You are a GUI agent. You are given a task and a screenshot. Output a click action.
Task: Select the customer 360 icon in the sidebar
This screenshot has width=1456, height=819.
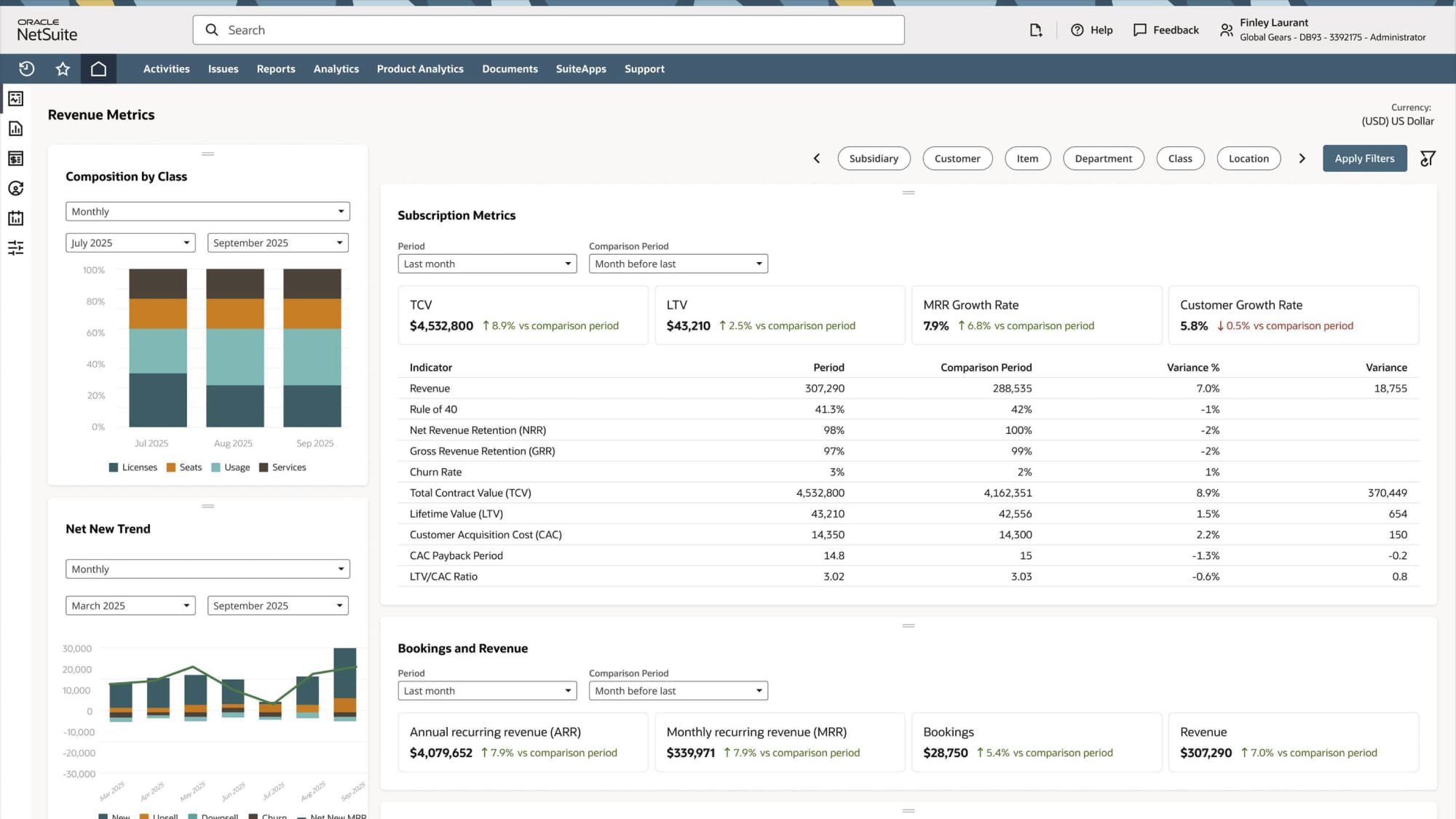15,188
